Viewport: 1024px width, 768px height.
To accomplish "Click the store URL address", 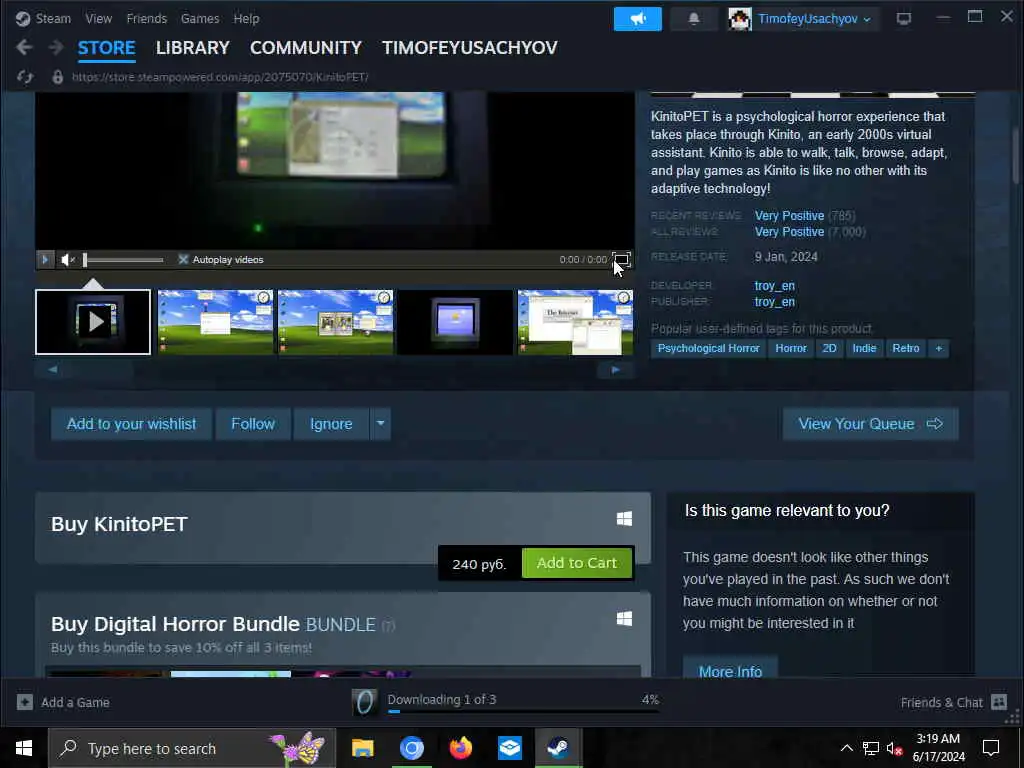I will [x=220, y=77].
